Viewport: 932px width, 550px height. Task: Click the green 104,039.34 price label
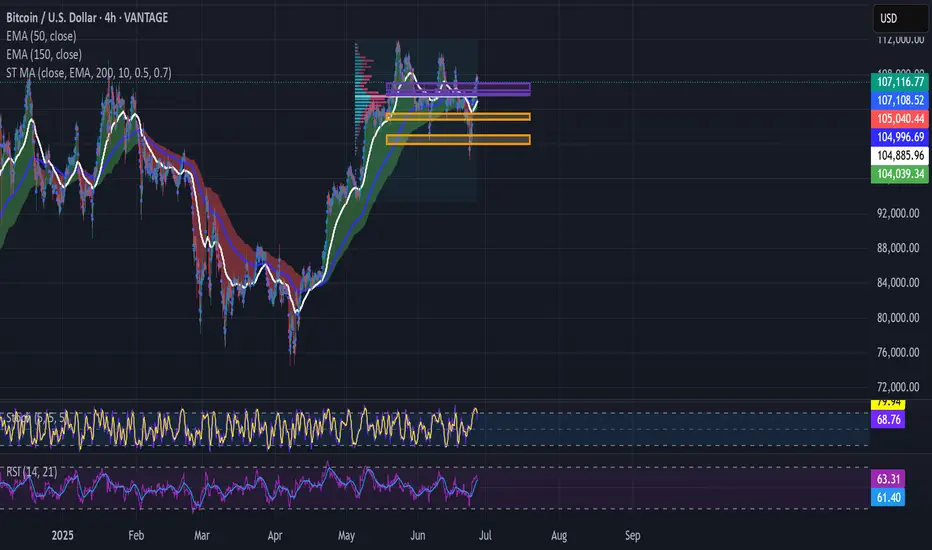point(900,174)
